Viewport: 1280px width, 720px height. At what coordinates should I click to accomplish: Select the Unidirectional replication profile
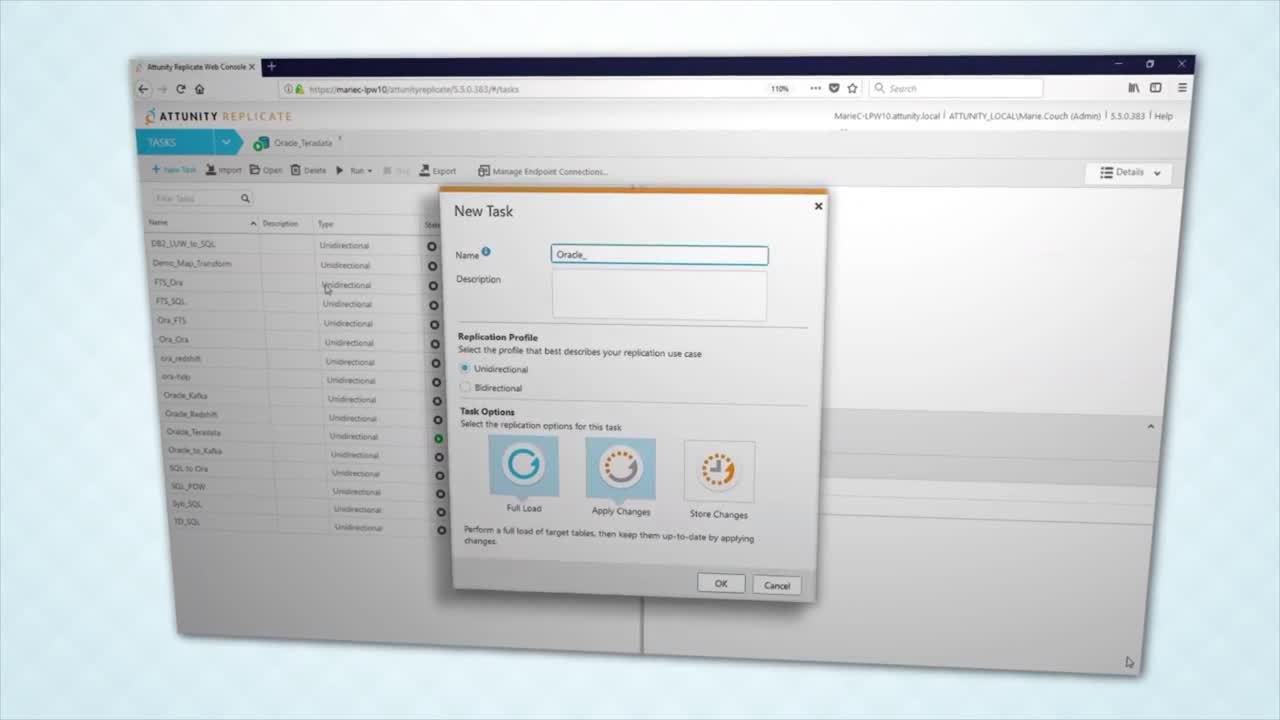tap(464, 368)
